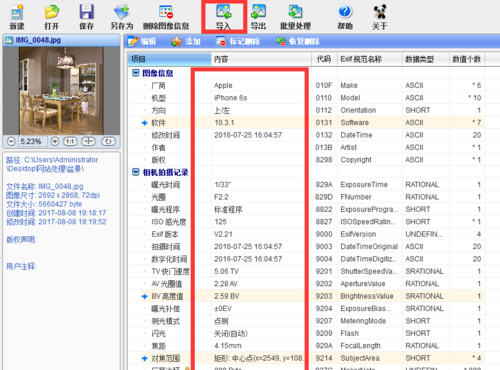The image size is (500, 370).
Task: Click the blue plus beside 对焦范围
Action: pyautogui.click(x=144, y=358)
